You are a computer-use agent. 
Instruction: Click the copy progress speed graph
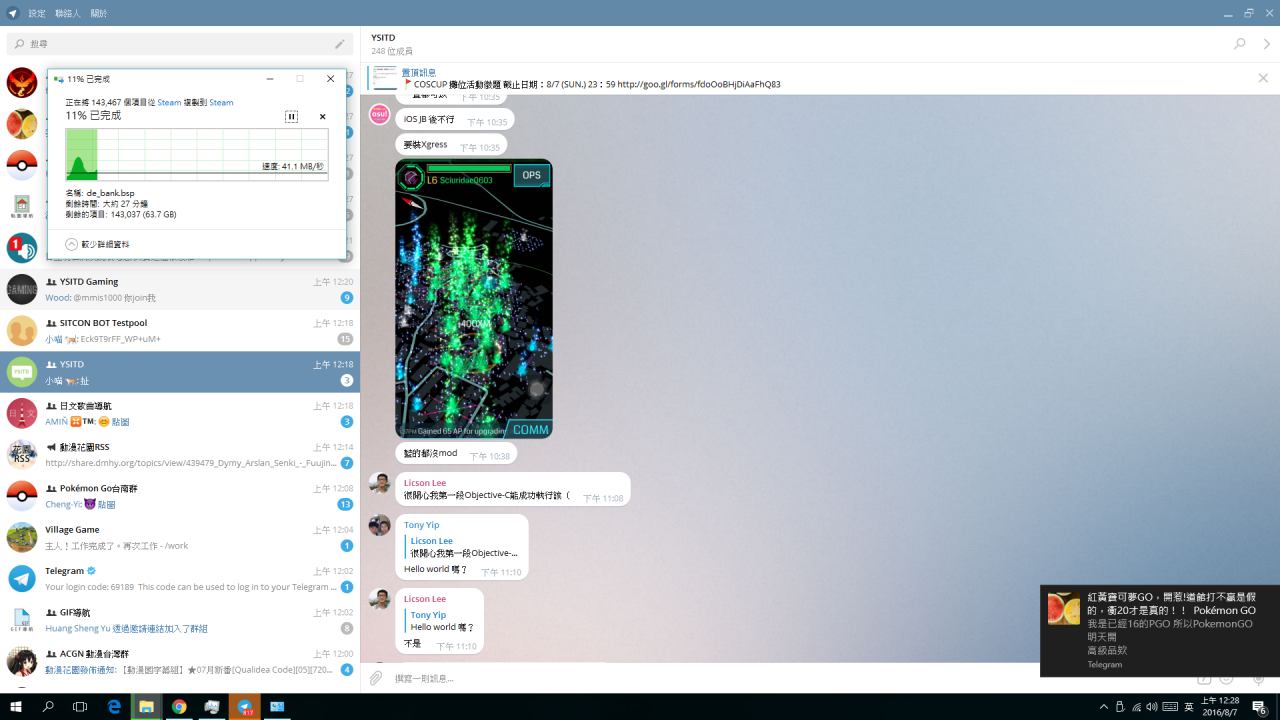(195, 153)
